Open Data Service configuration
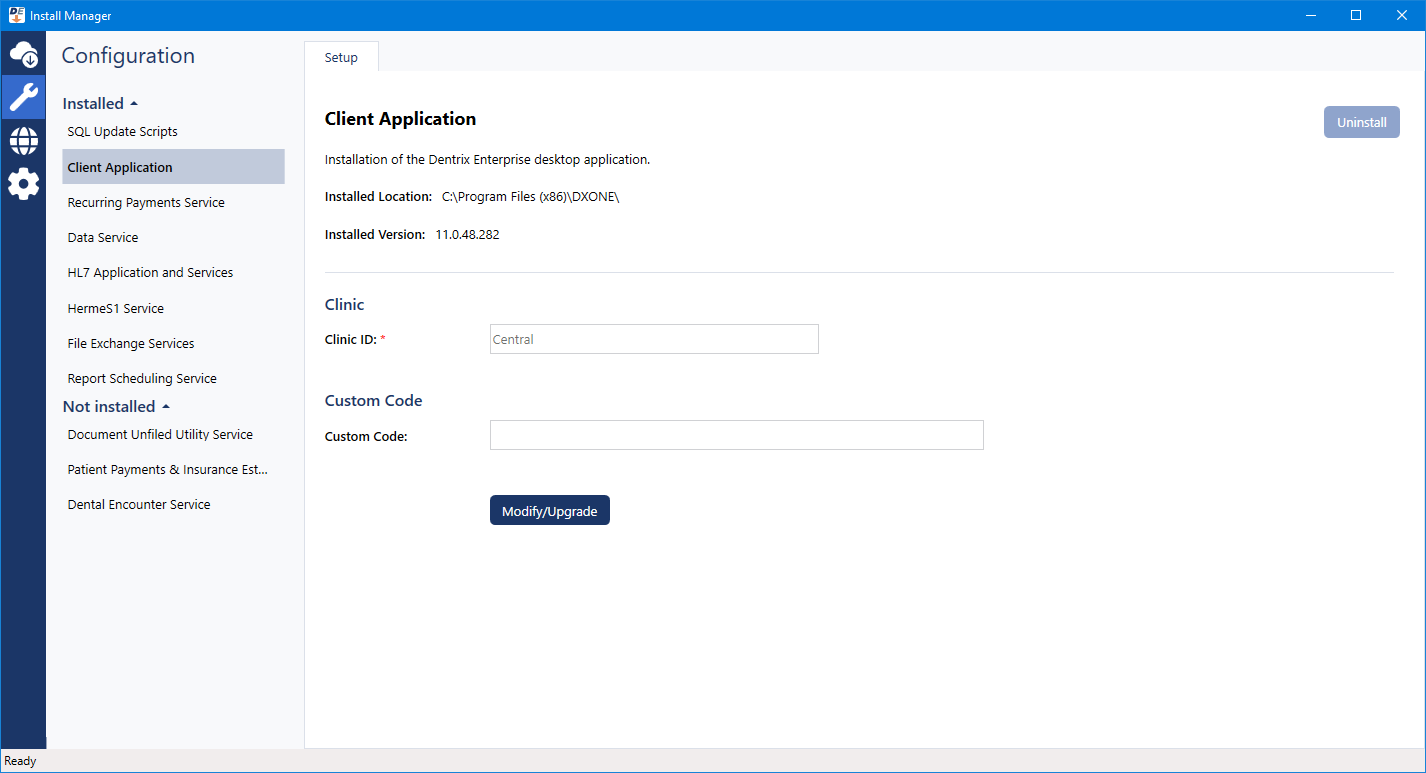 (103, 238)
